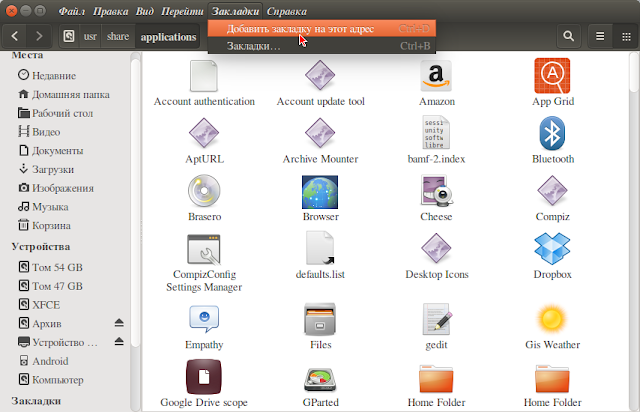Open the Перейти menu
The width and height of the screenshot is (640, 412).
(182, 11)
